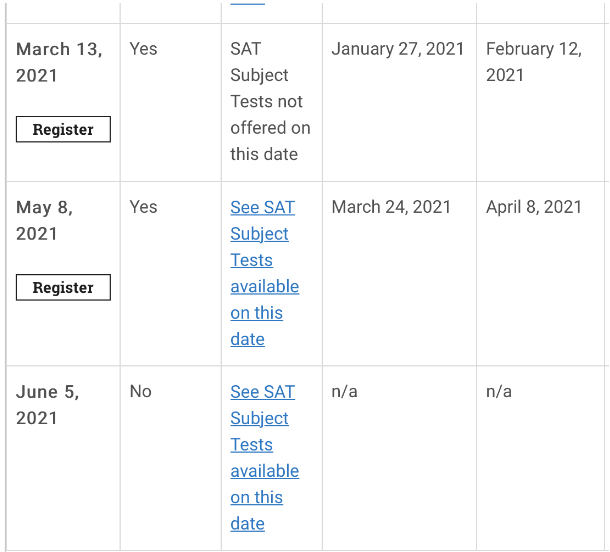
Task: Click 'available' word in May row link
Action: pos(265,287)
